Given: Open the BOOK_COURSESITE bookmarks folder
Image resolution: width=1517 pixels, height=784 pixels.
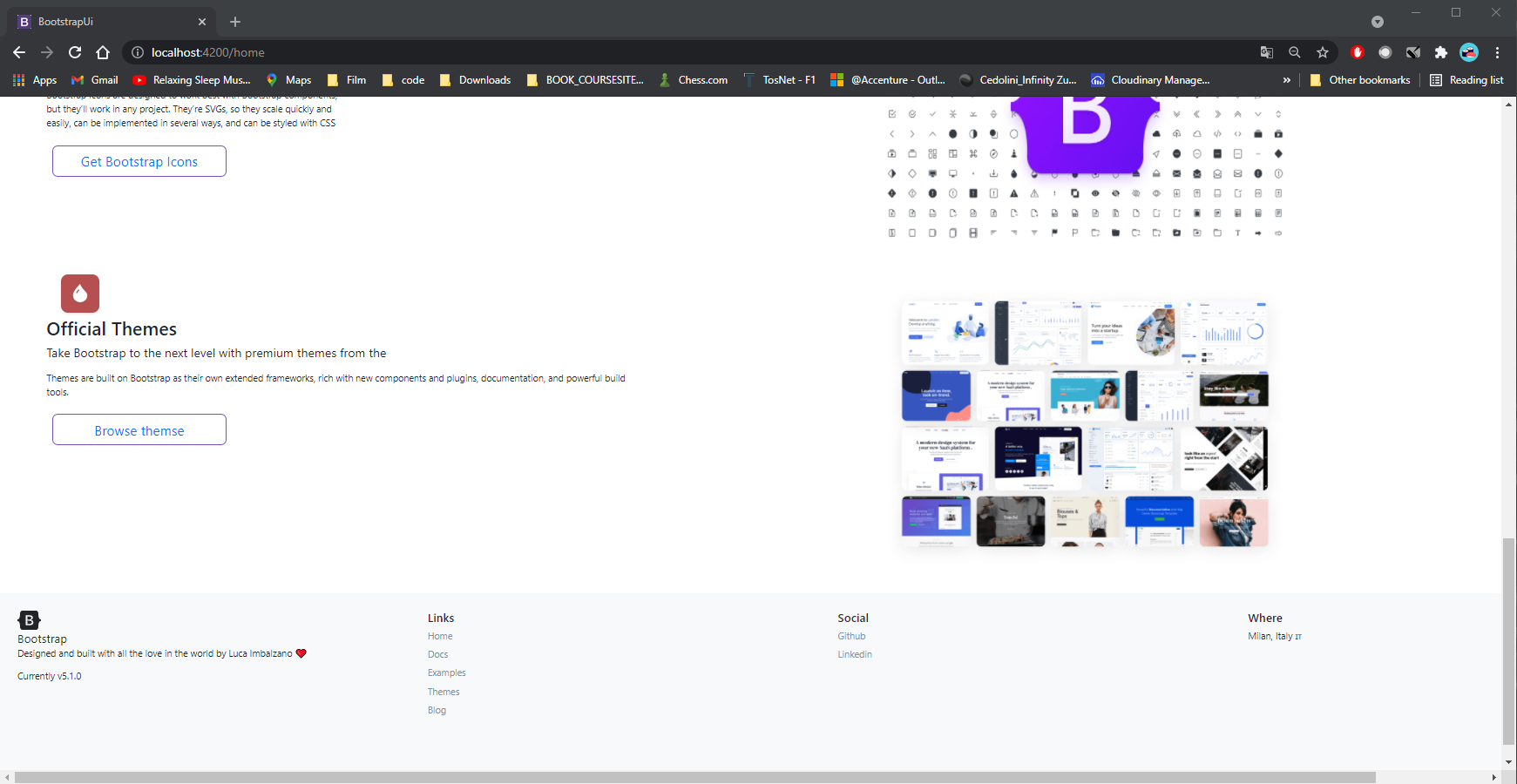Looking at the screenshot, I should coord(586,80).
